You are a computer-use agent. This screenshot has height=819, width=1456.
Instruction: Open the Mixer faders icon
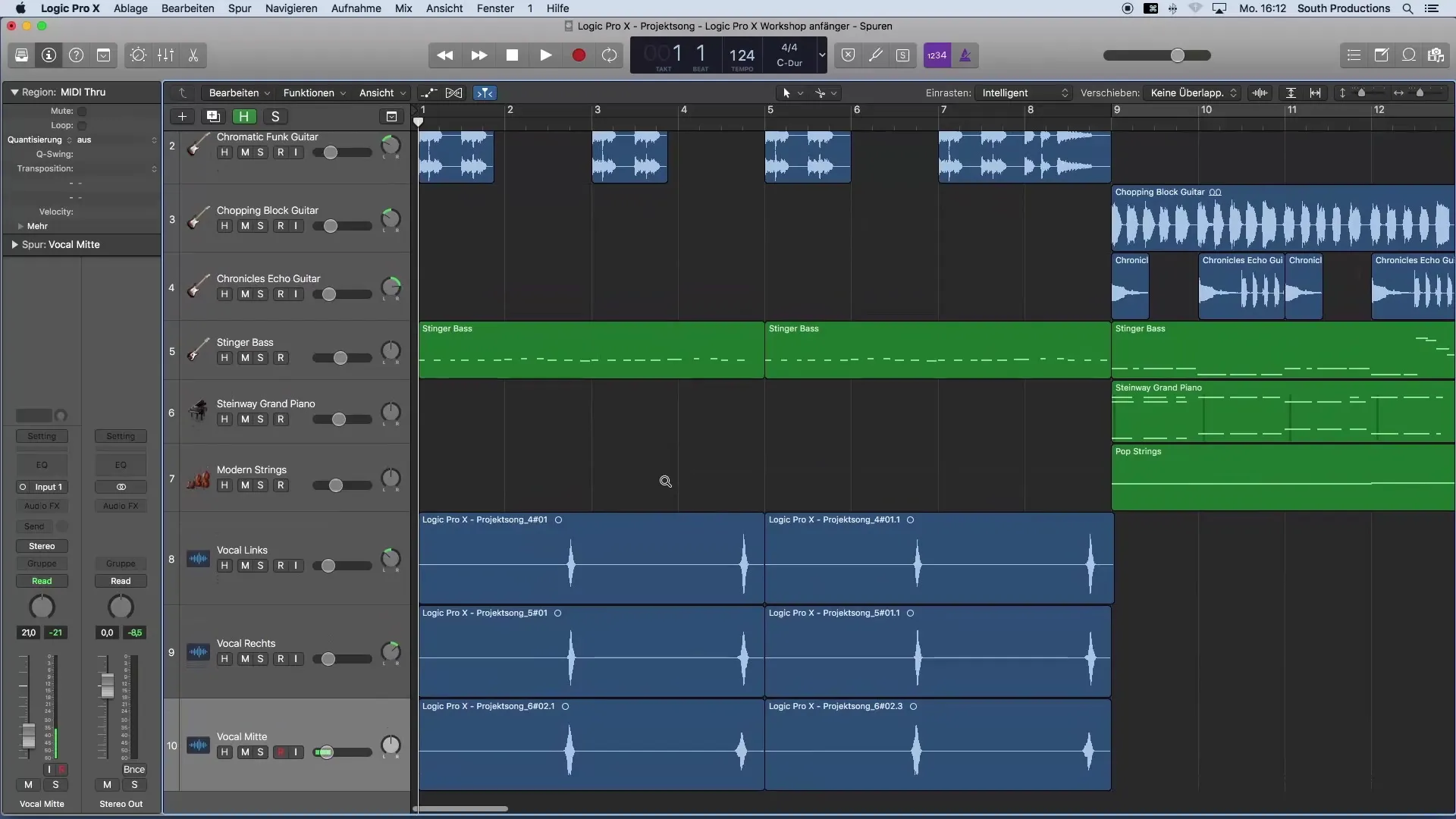(x=165, y=55)
